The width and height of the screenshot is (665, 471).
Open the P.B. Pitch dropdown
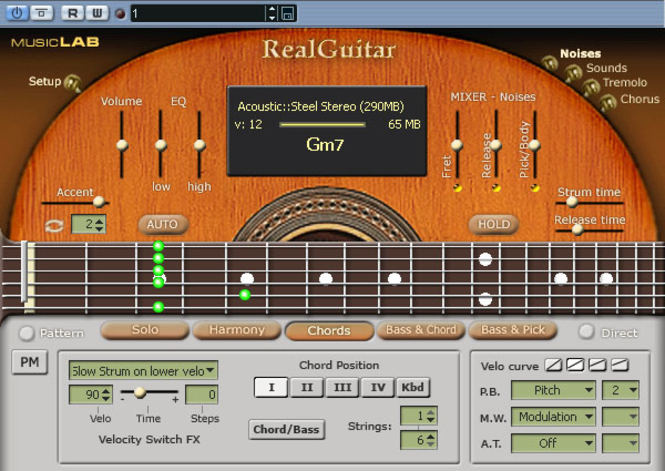pyautogui.click(x=553, y=390)
